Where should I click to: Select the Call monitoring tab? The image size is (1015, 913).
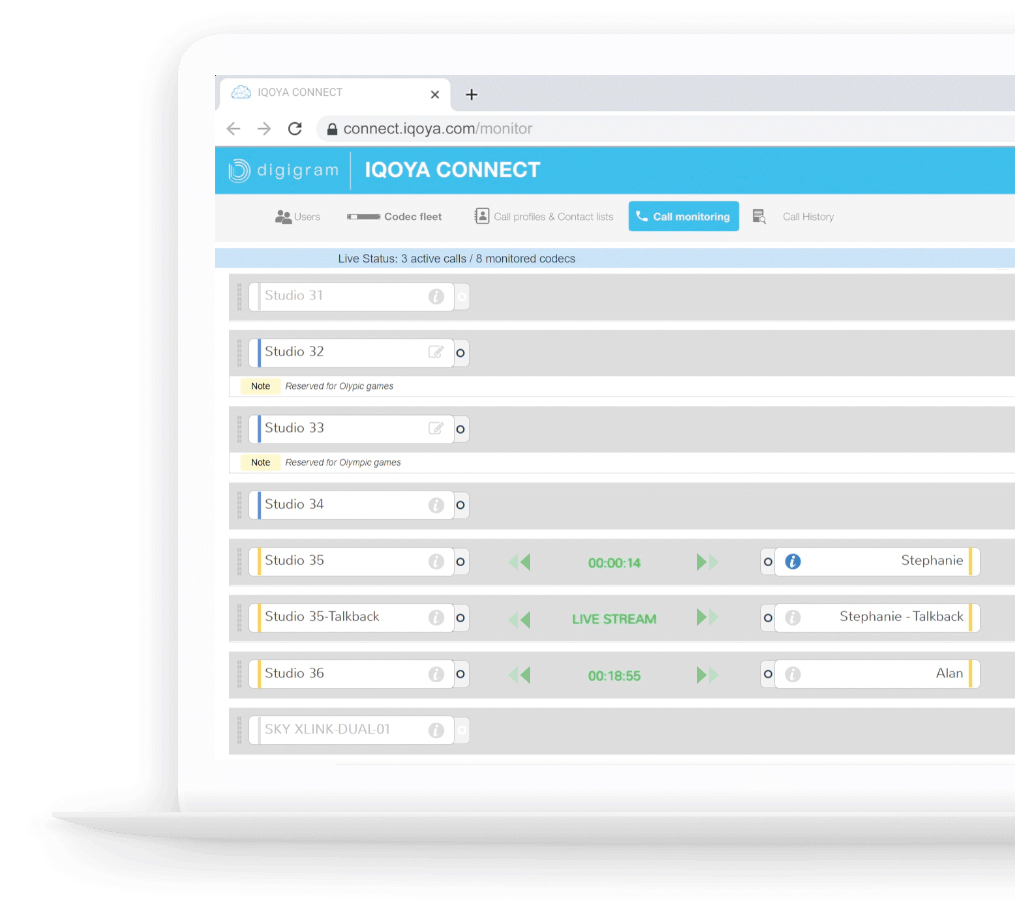point(684,216)
